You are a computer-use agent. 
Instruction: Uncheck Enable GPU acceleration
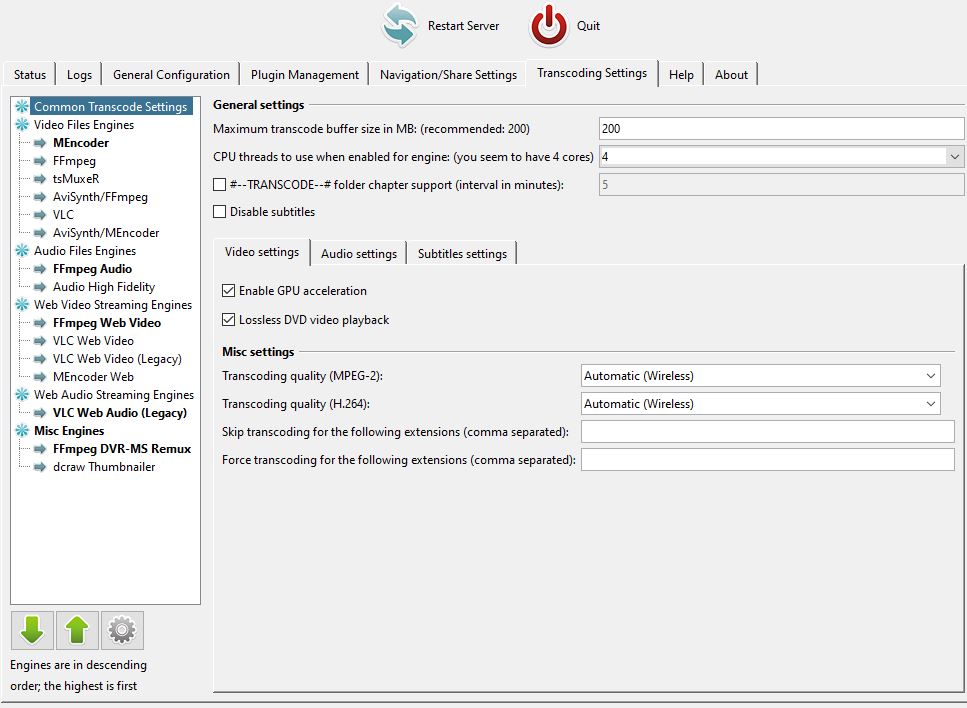229,290
